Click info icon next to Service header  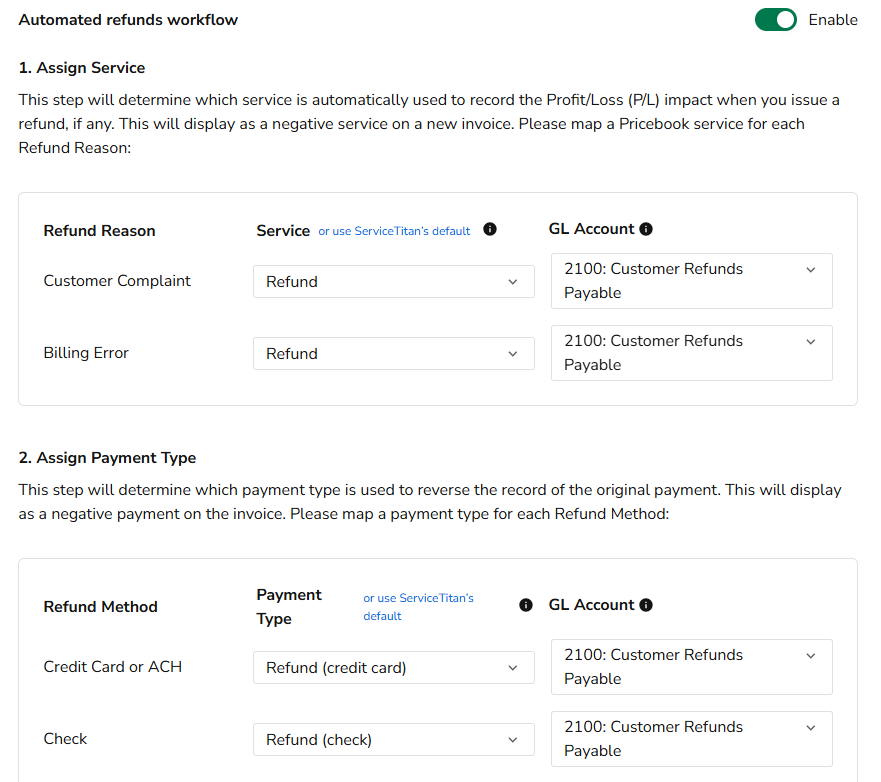point(490,230)
